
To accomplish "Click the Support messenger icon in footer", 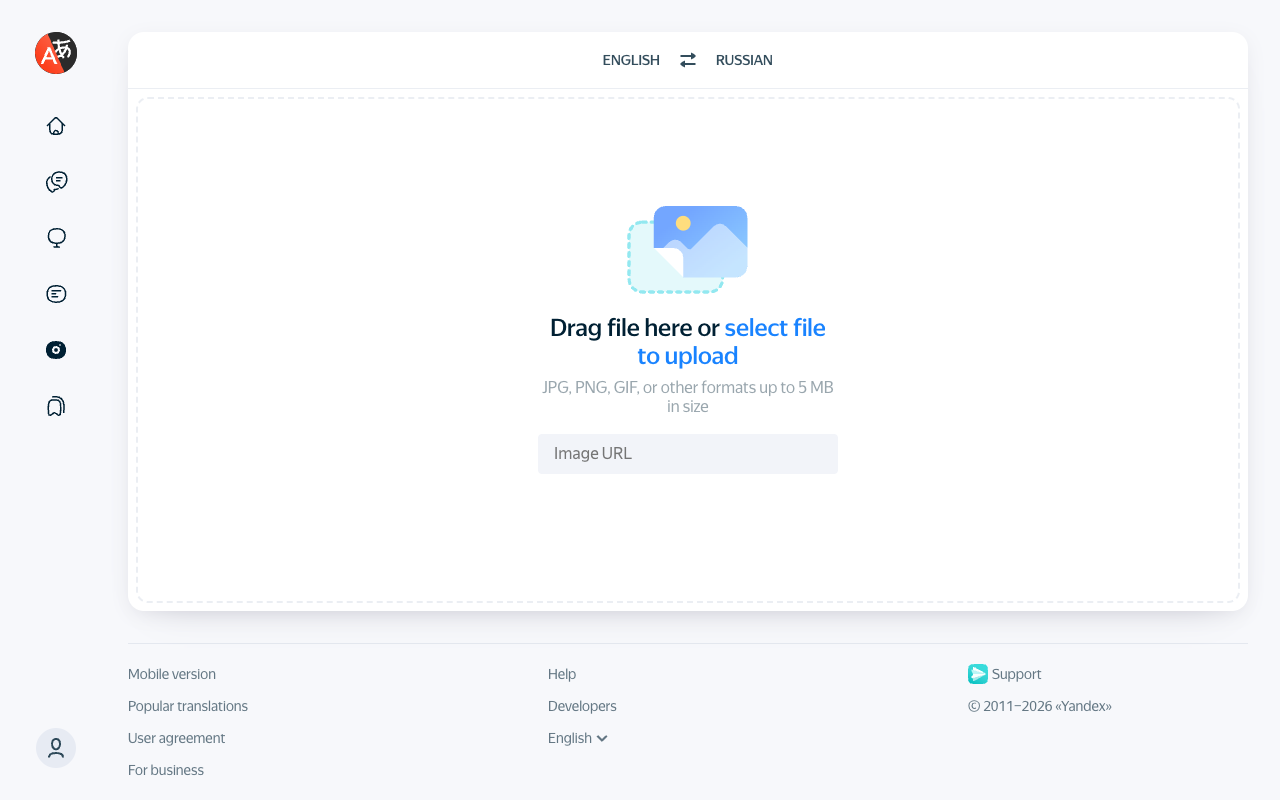I will pos(978,674).
